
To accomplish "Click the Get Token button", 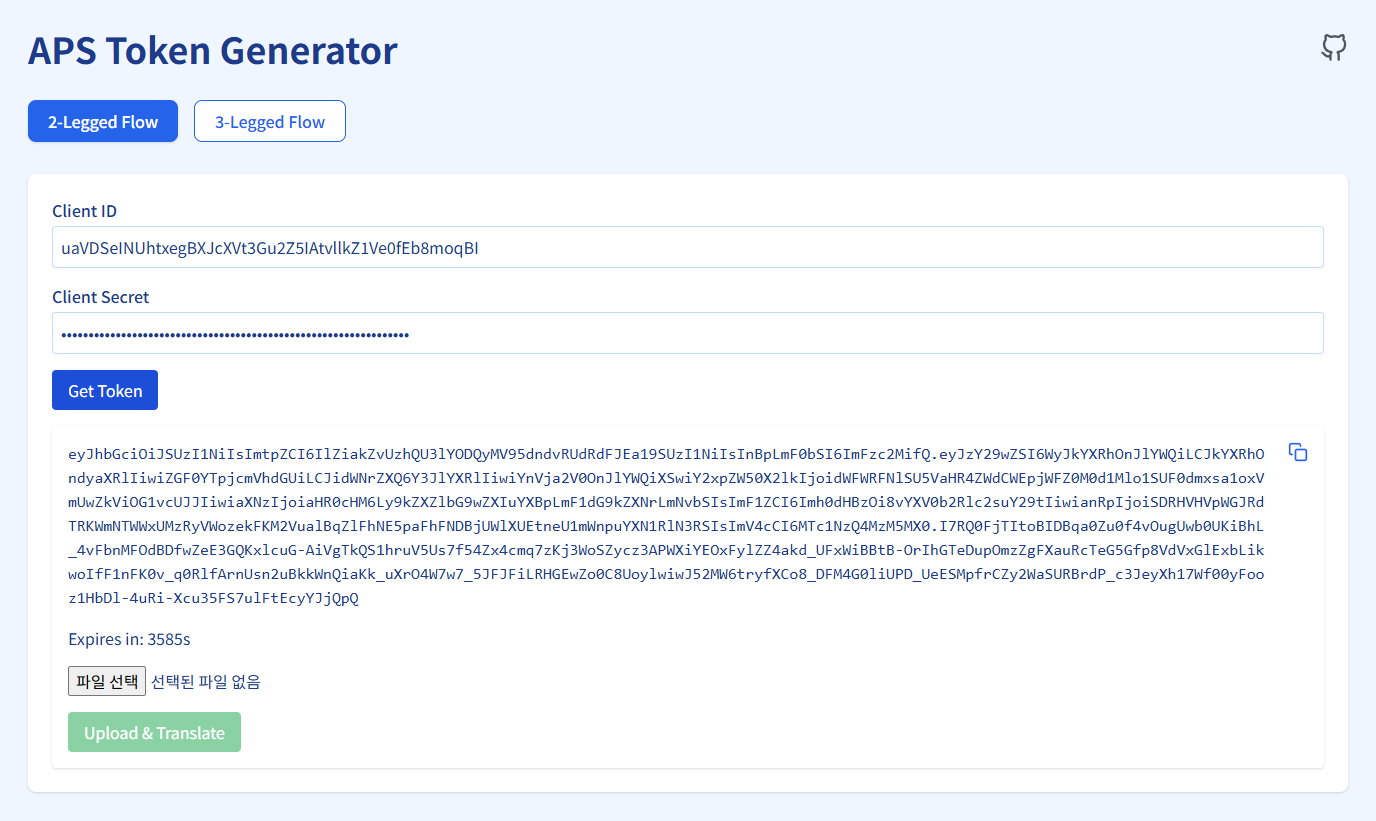I will point(105,390).
